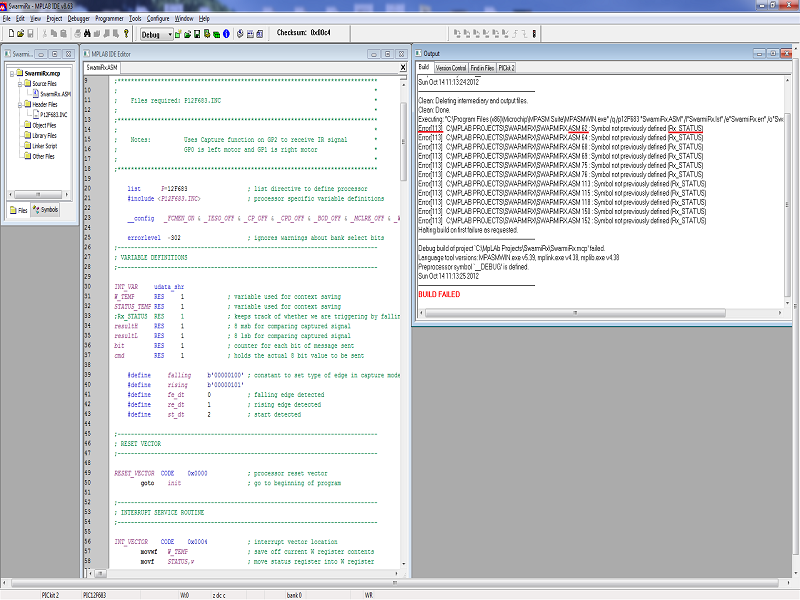The height and width of the screenshot is (600, 800).
Task: Click the New File toolbar icon
Action: point(11,34)
